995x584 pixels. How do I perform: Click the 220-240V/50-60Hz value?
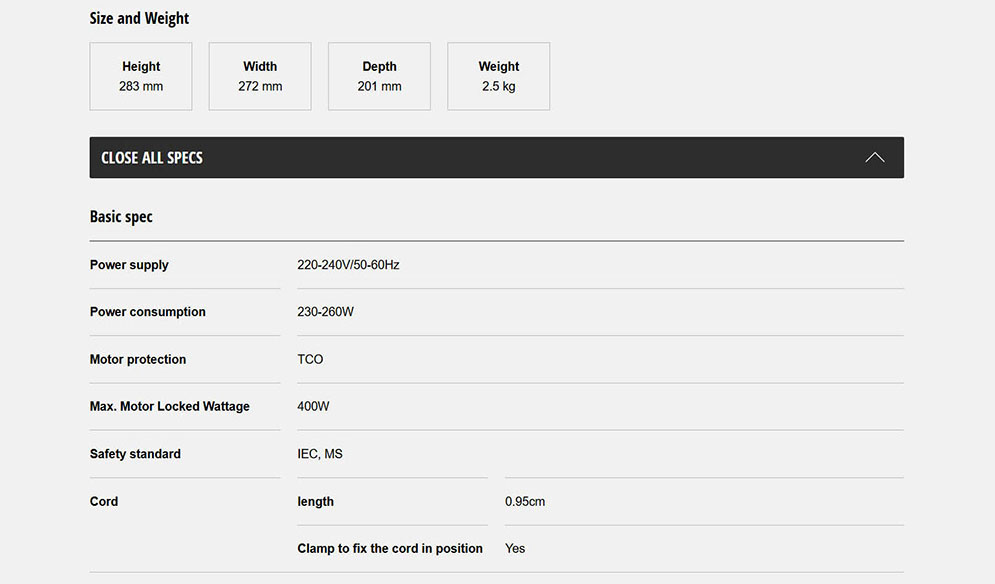[x=348, y=265]
